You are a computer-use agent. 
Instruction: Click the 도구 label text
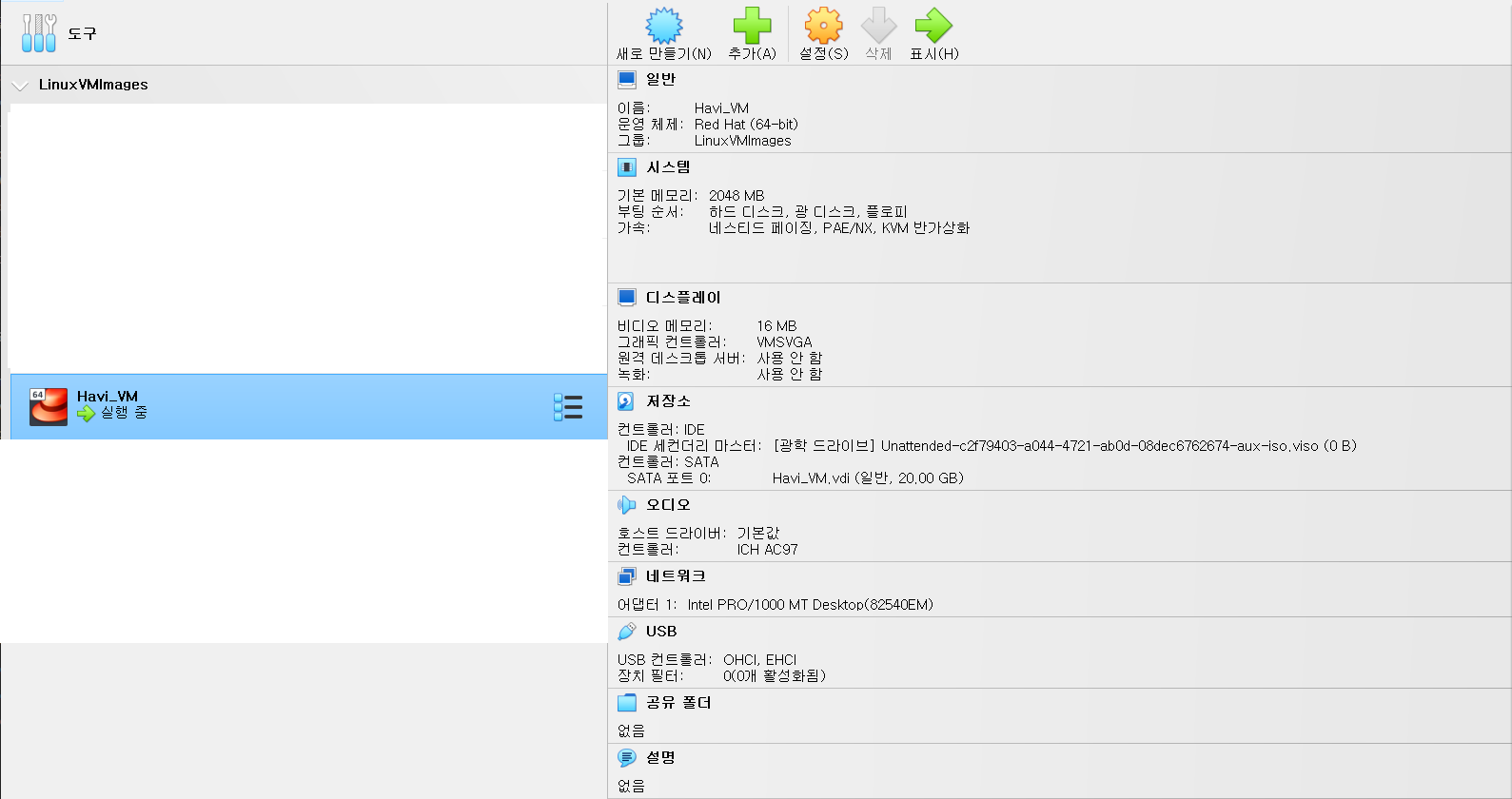pyautogui.click(x=82, y=34)
